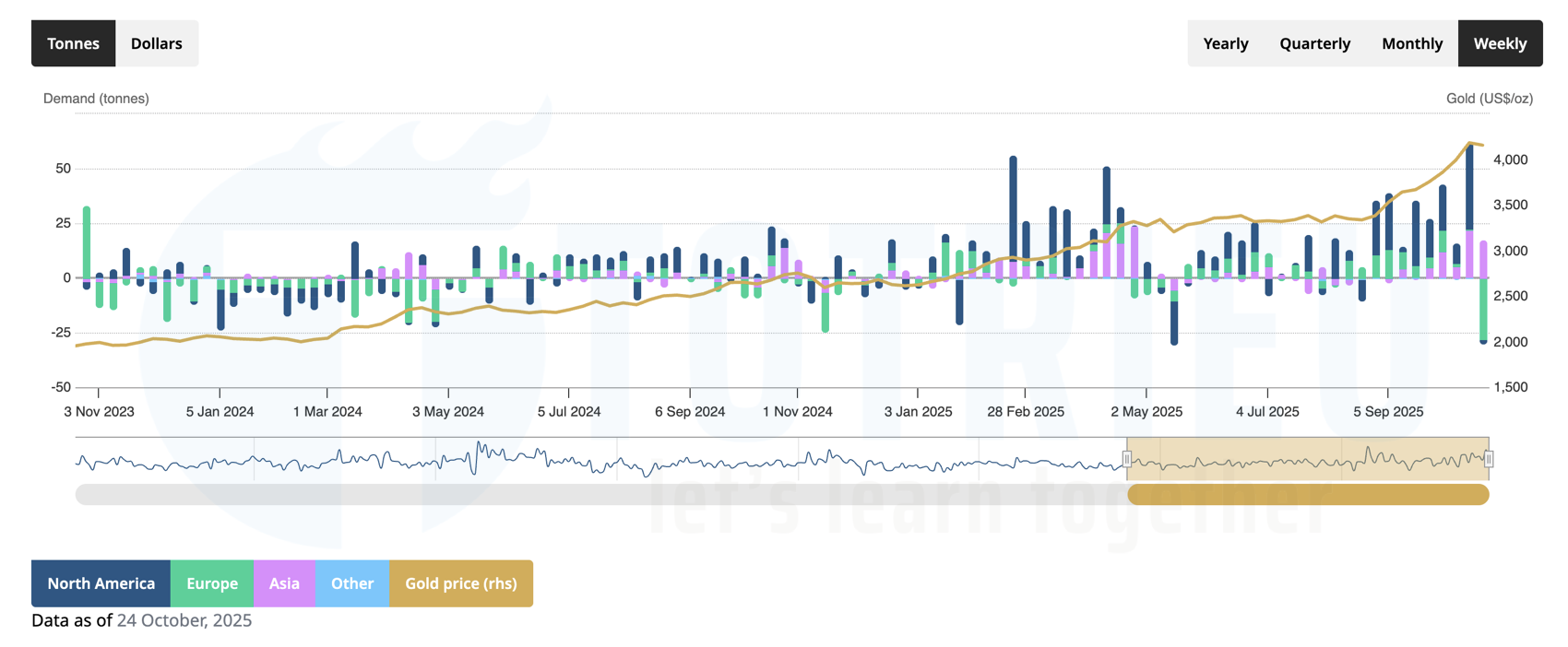Image resolution: width=1568 pixels, height=647 pixels.
Task: Click the highlighted navigator range area
Action: click(1308, 456)
